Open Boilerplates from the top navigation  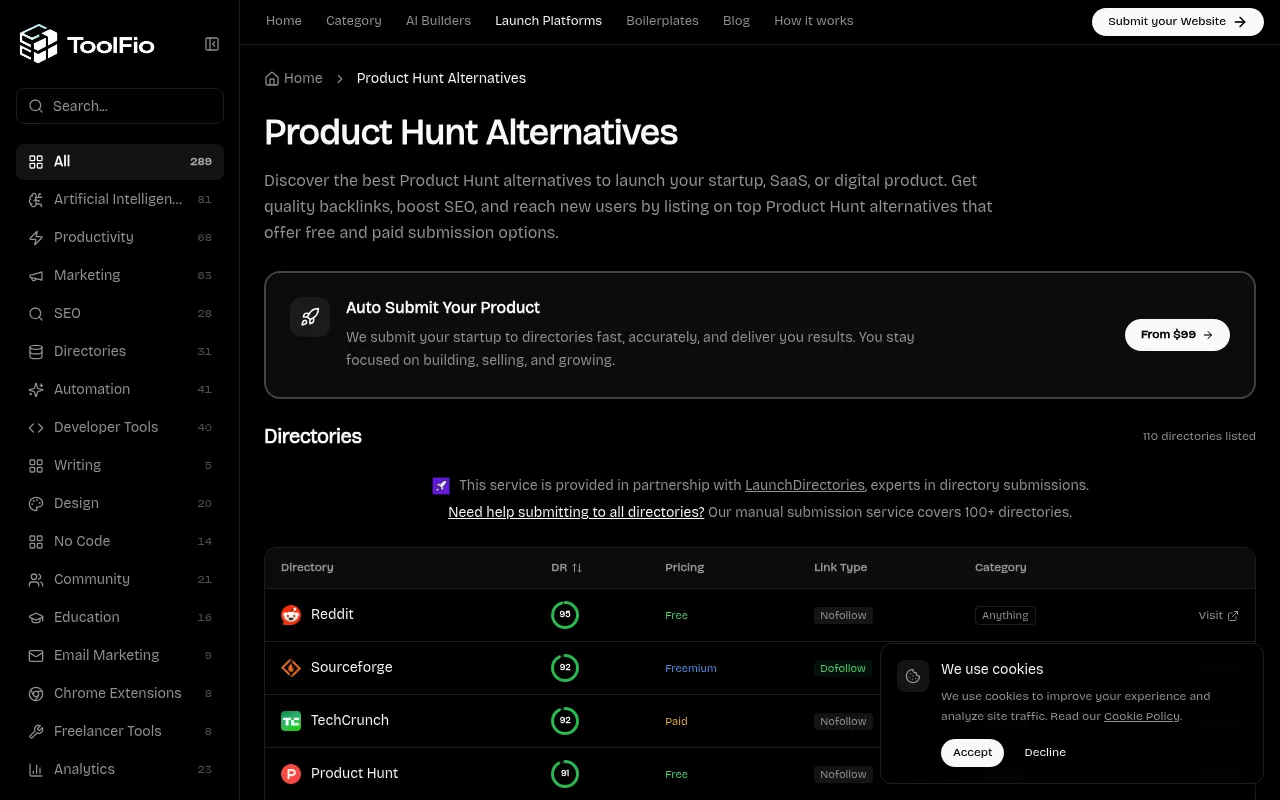click(662, 21)
